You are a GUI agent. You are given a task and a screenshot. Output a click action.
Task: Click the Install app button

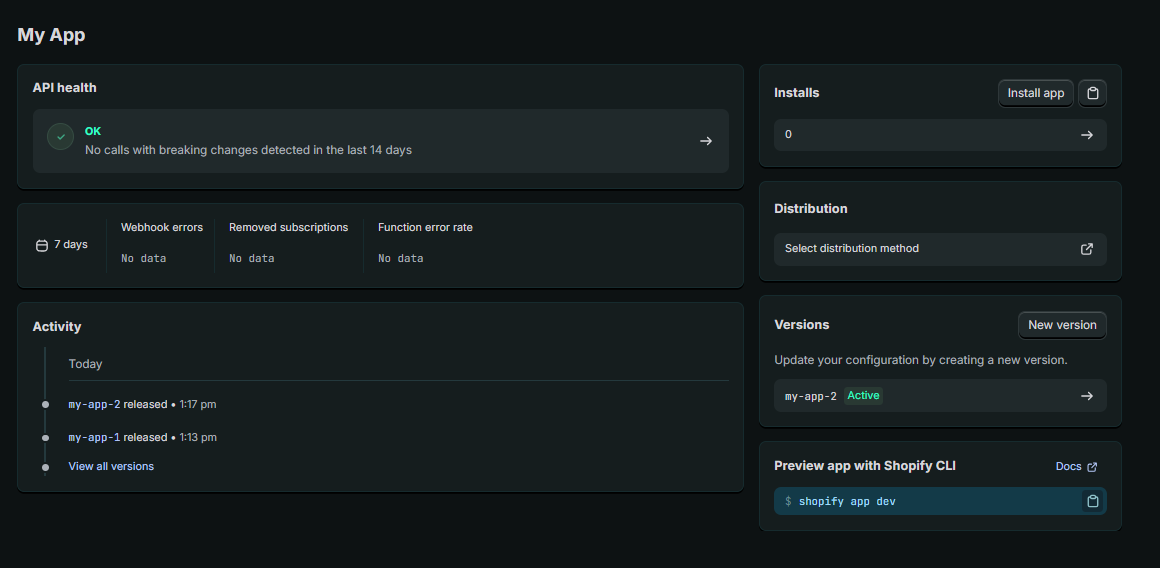click(1035, 93)
